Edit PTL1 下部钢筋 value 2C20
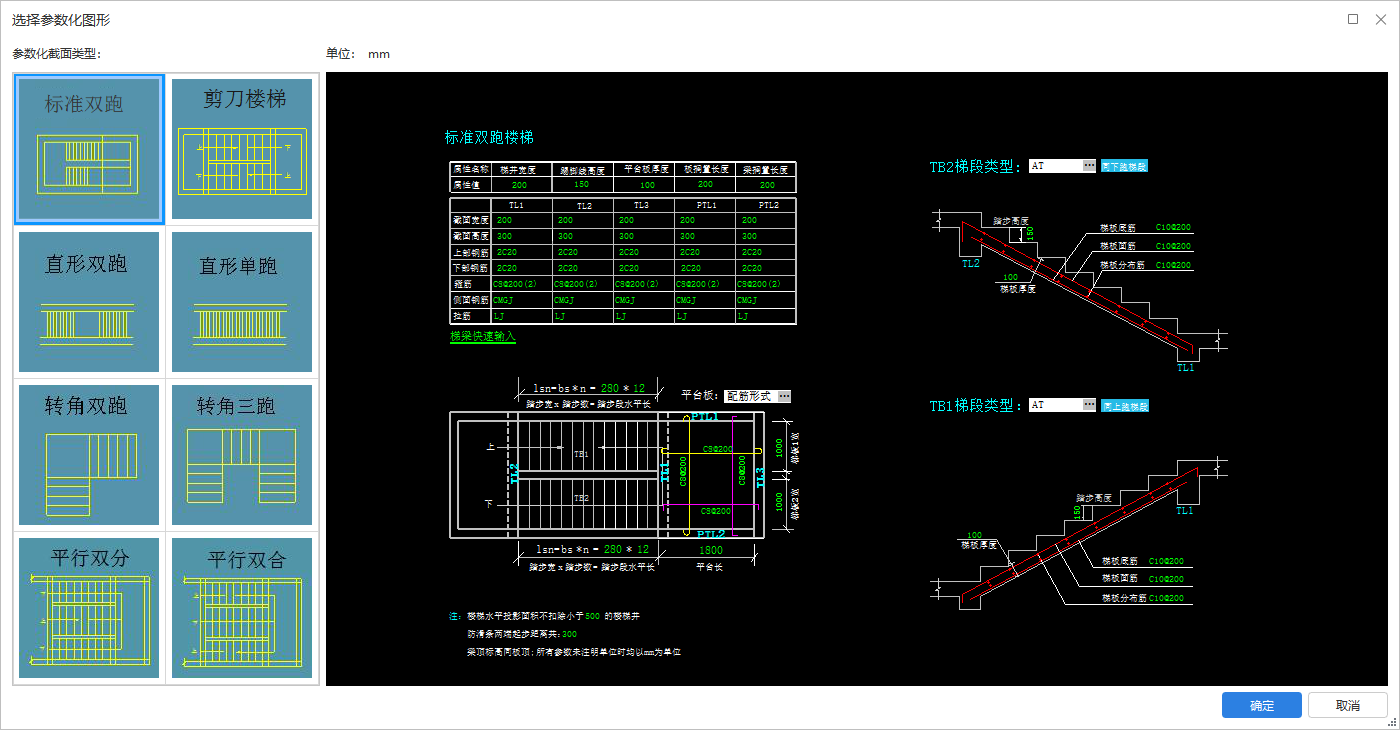This screenshot has height=730, width=1400. (x=691, y=268)
